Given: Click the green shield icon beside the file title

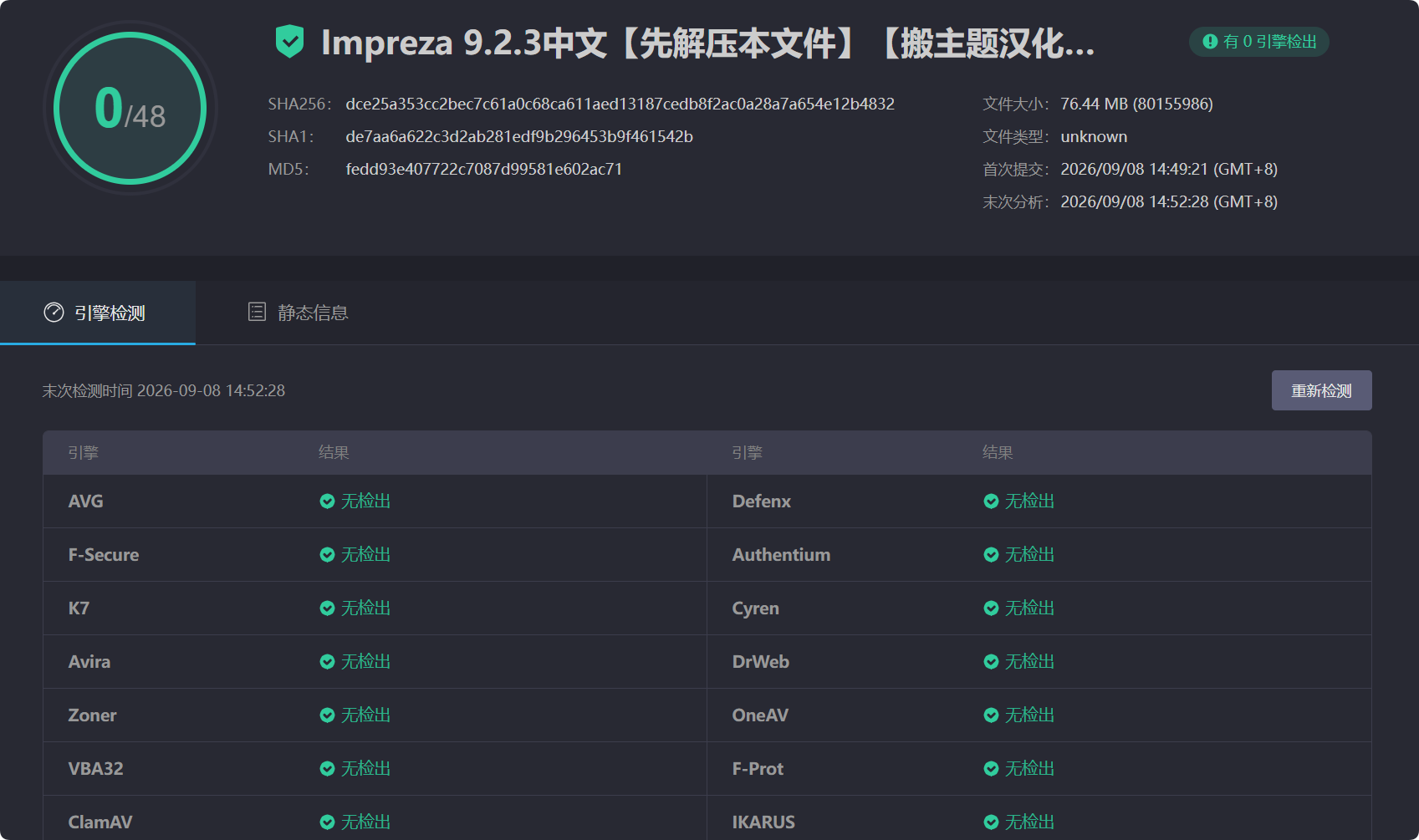Looking at the screenshot, I should [x=289, y=42].
